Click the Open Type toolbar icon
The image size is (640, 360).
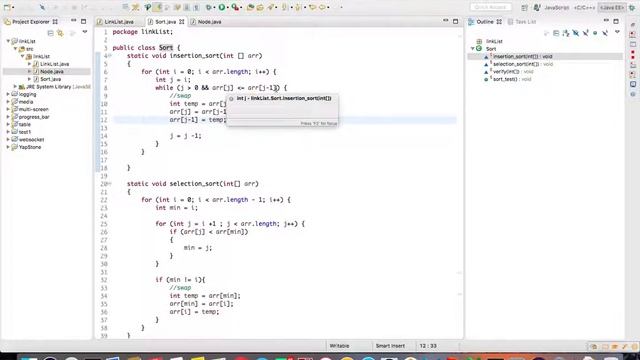(250, 7)
